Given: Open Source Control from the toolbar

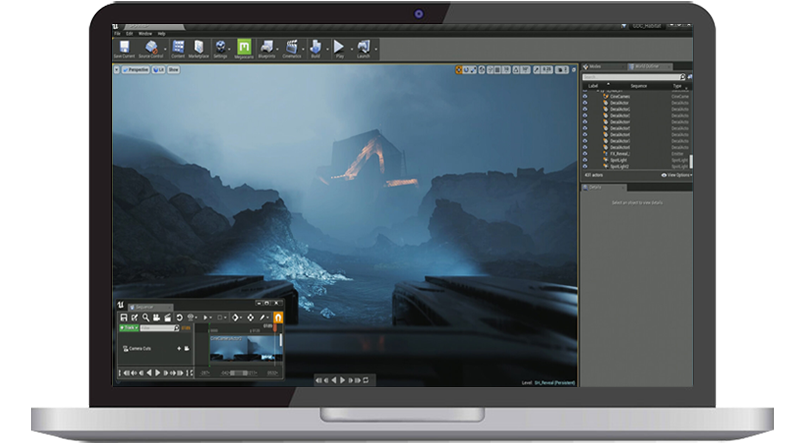Looking at the screenshot, I should click(152, 48).
